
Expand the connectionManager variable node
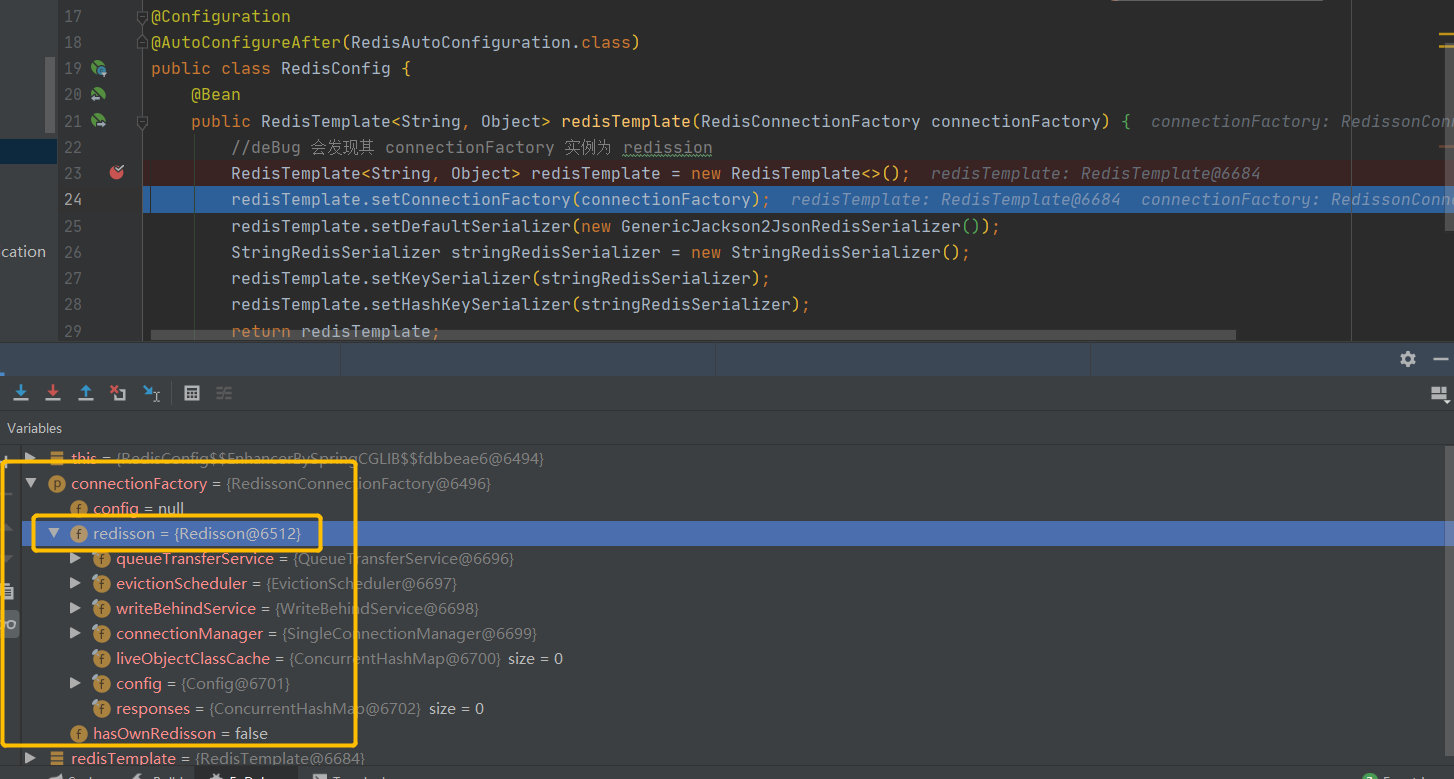[x=75, y=633]
